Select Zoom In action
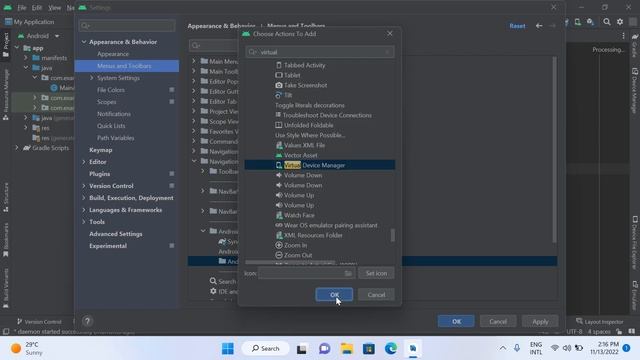Screen dimensions: 640x360 tap(296, 245)
